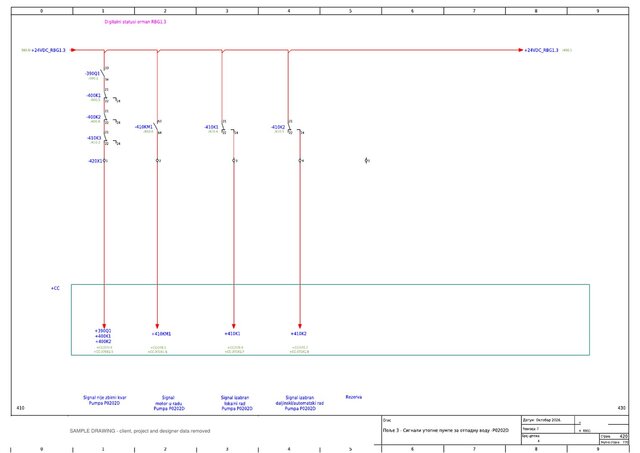Click the date field 'Октобар 2026' in title block
640x453 pixels.
point(547,420)
